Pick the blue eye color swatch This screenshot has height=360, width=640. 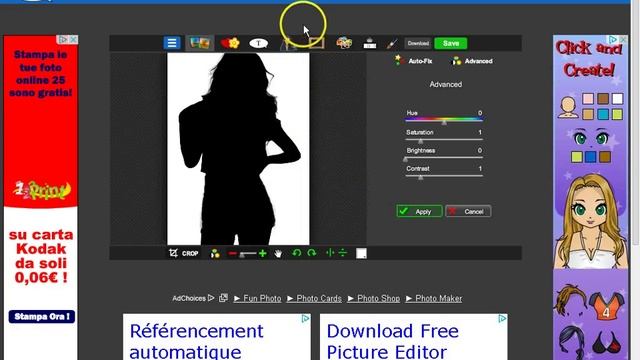point(590,157)
